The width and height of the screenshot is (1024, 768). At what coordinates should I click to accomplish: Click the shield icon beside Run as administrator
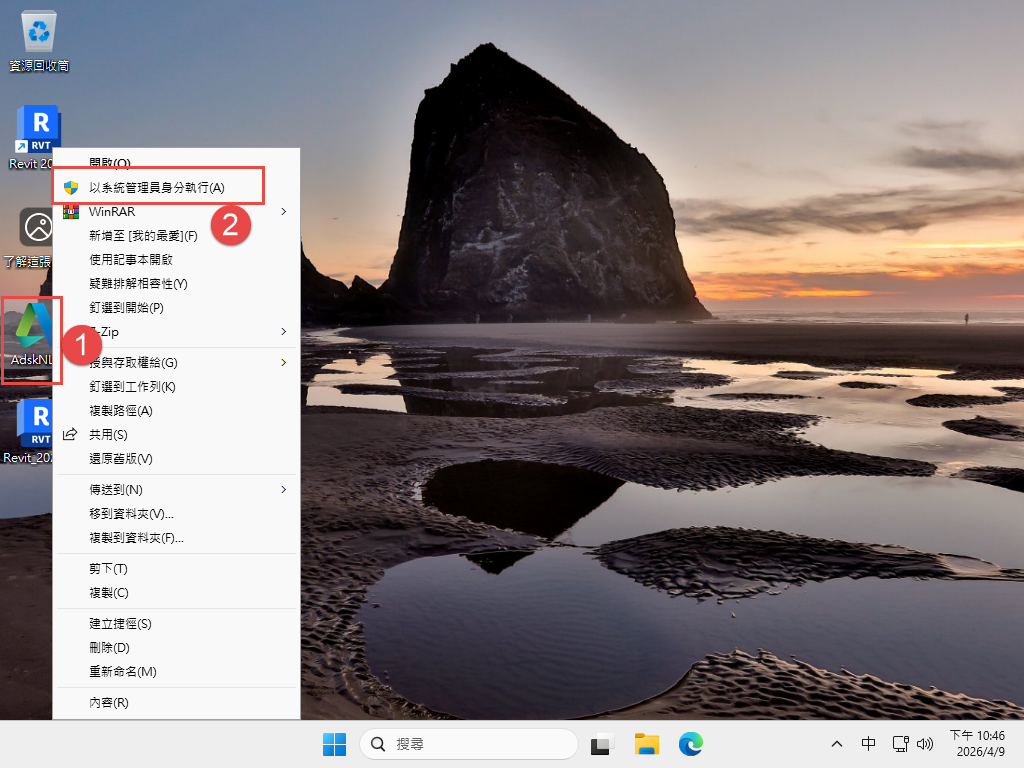pyautogui.click(x=71, y=188)
